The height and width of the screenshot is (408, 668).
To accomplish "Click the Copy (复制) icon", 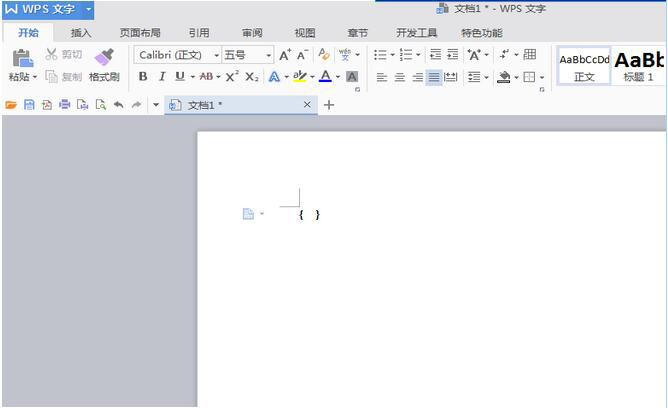I will [51, 77].
